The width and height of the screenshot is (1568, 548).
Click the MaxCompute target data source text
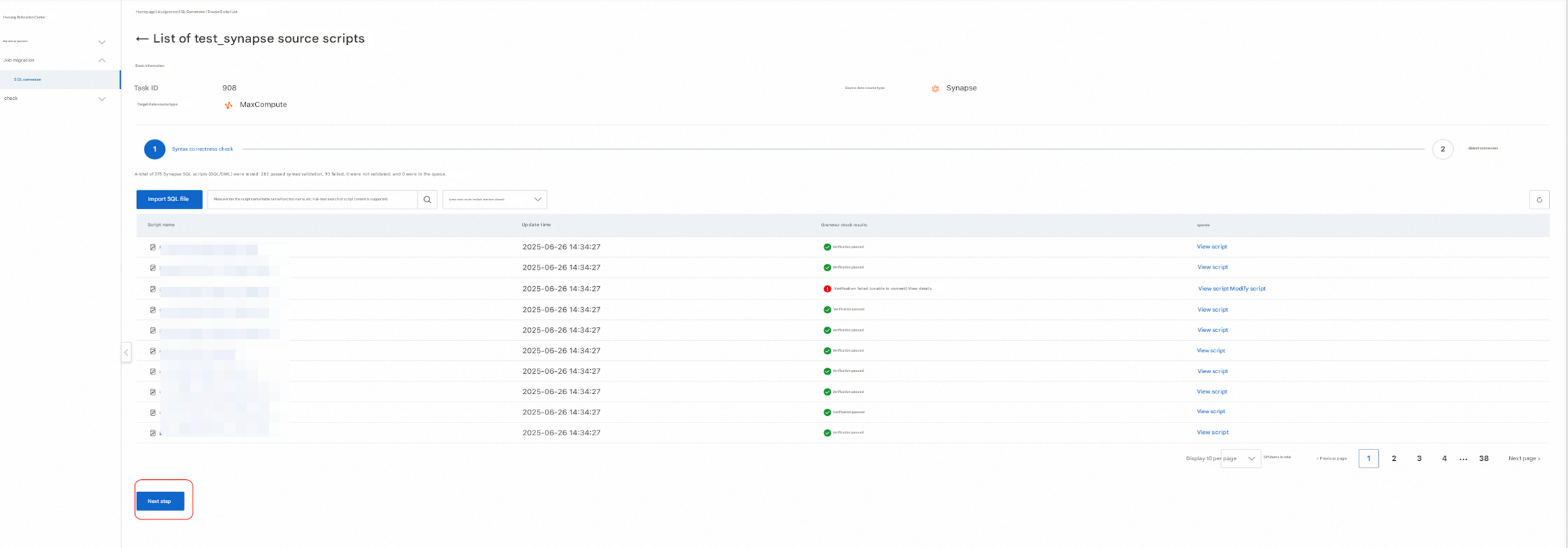263,105
